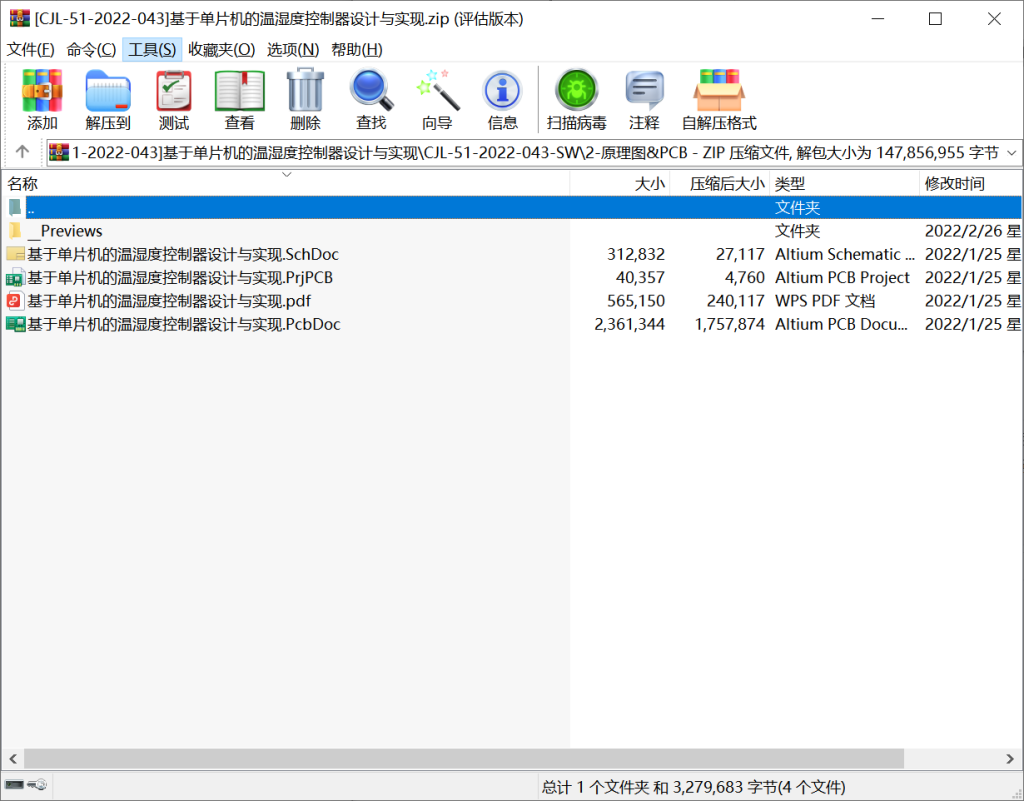Sort files by 大小 column header

(649, 184)
